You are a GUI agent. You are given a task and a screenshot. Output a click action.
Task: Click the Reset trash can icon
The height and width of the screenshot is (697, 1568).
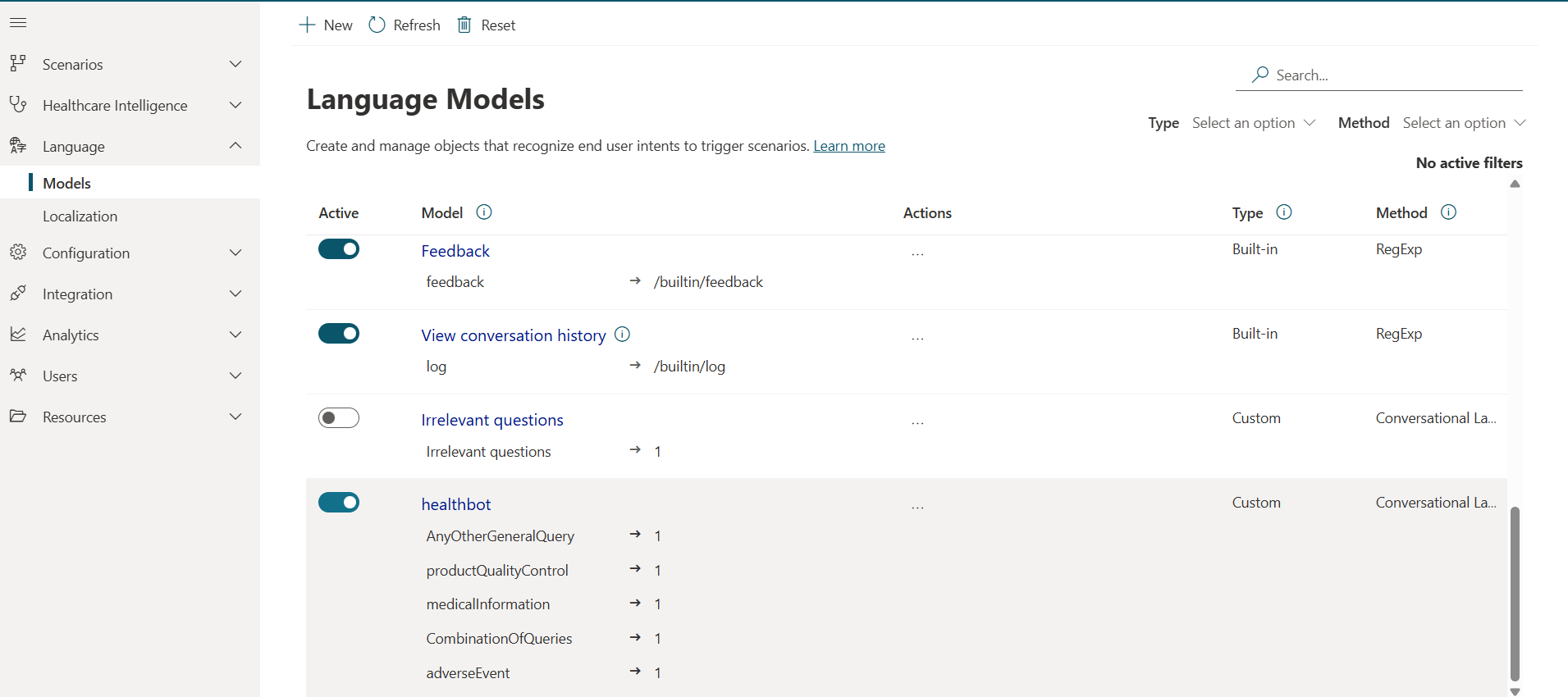(x=464, y=25)
